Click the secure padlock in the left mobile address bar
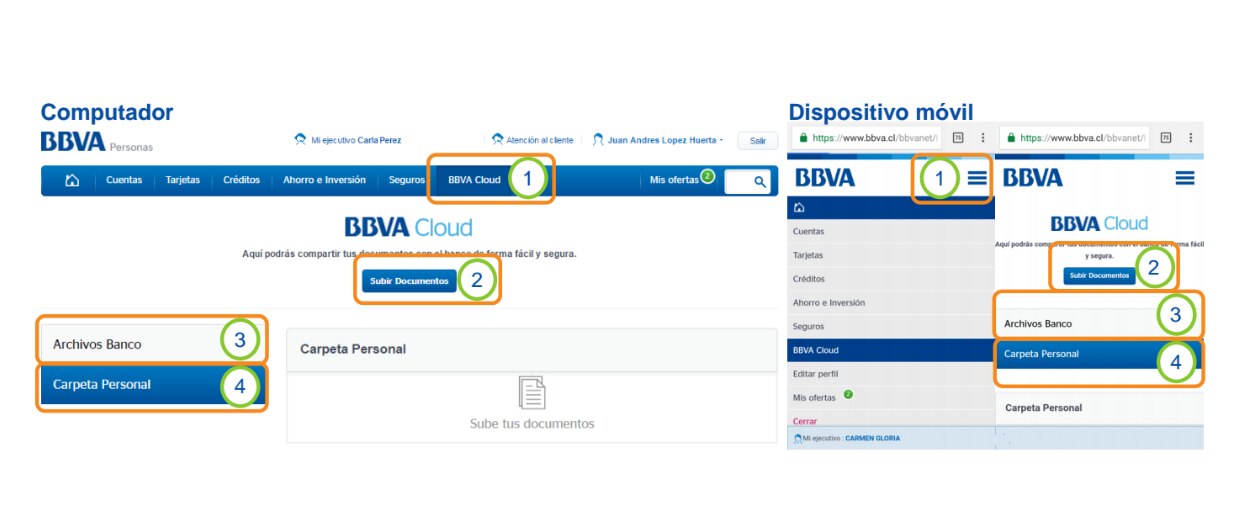Viewport: 1243px width, 530px height. [x=802, y=138]
